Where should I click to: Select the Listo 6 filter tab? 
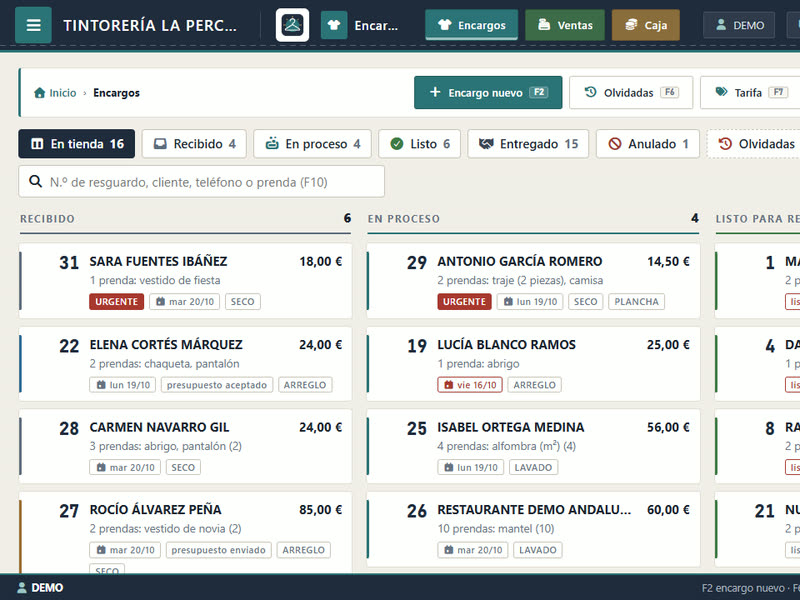419,144
